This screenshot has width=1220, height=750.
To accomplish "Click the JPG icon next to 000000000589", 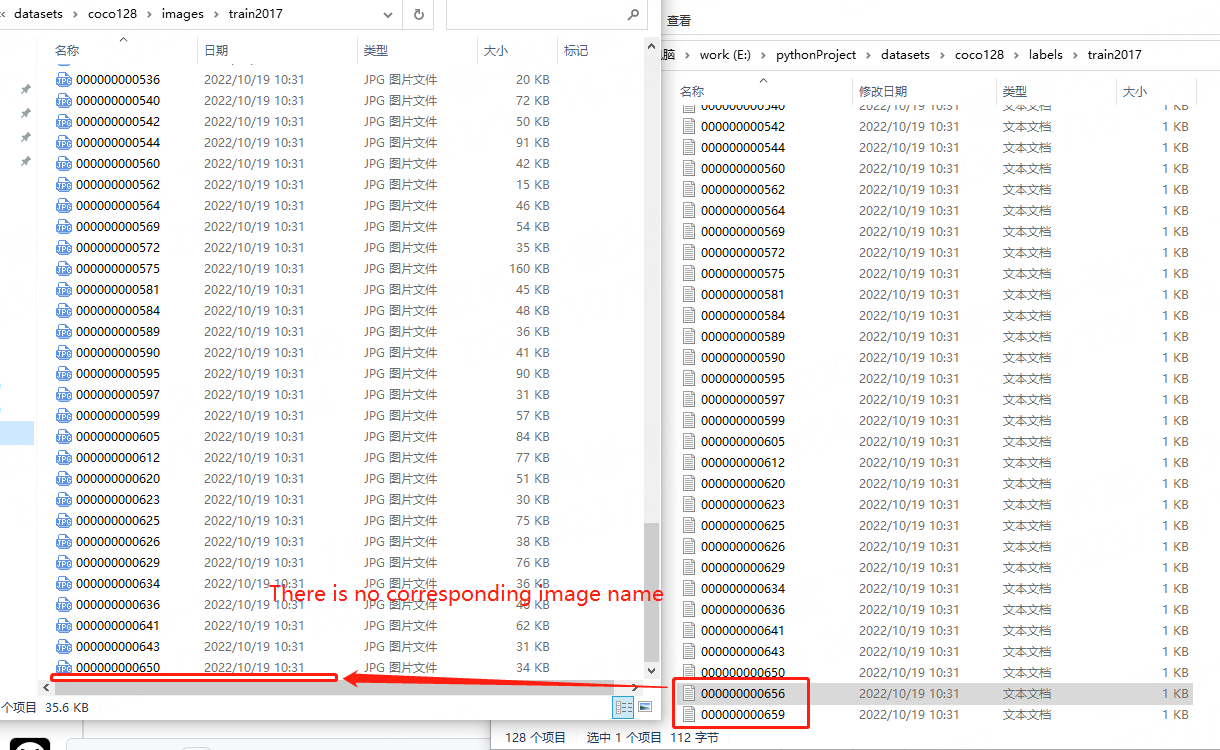I will click(62, 331).
